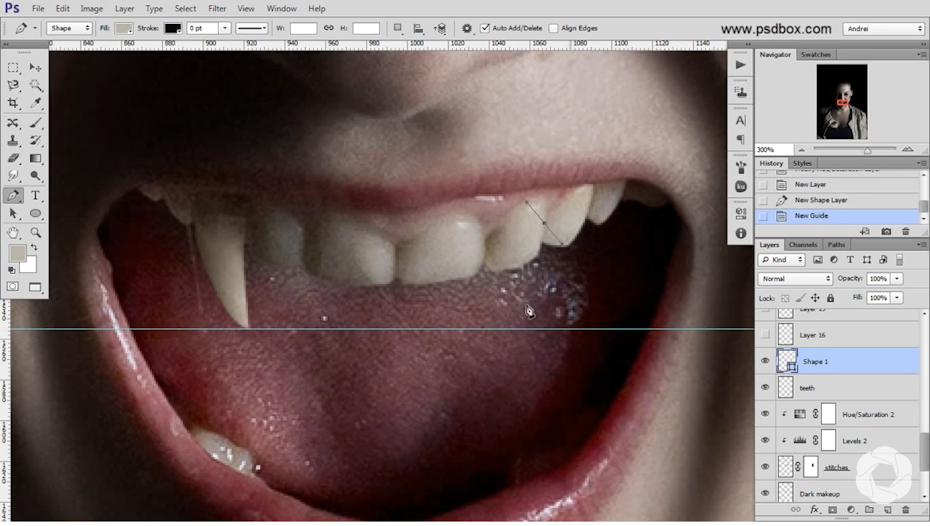The height and width of the screenshot is (526, 930).
Task: Open the Filter menu
Action: point(217,8)
